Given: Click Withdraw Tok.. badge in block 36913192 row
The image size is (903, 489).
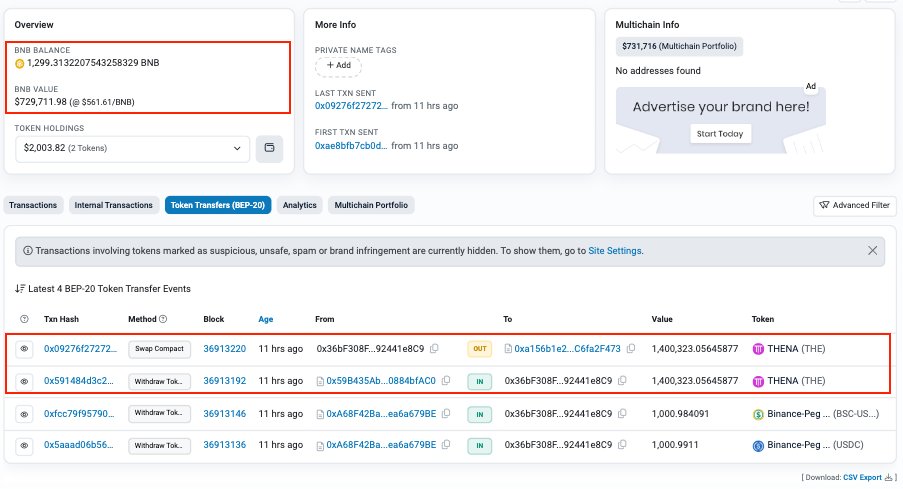Looking at the screenshot, I should pos(159,381).
